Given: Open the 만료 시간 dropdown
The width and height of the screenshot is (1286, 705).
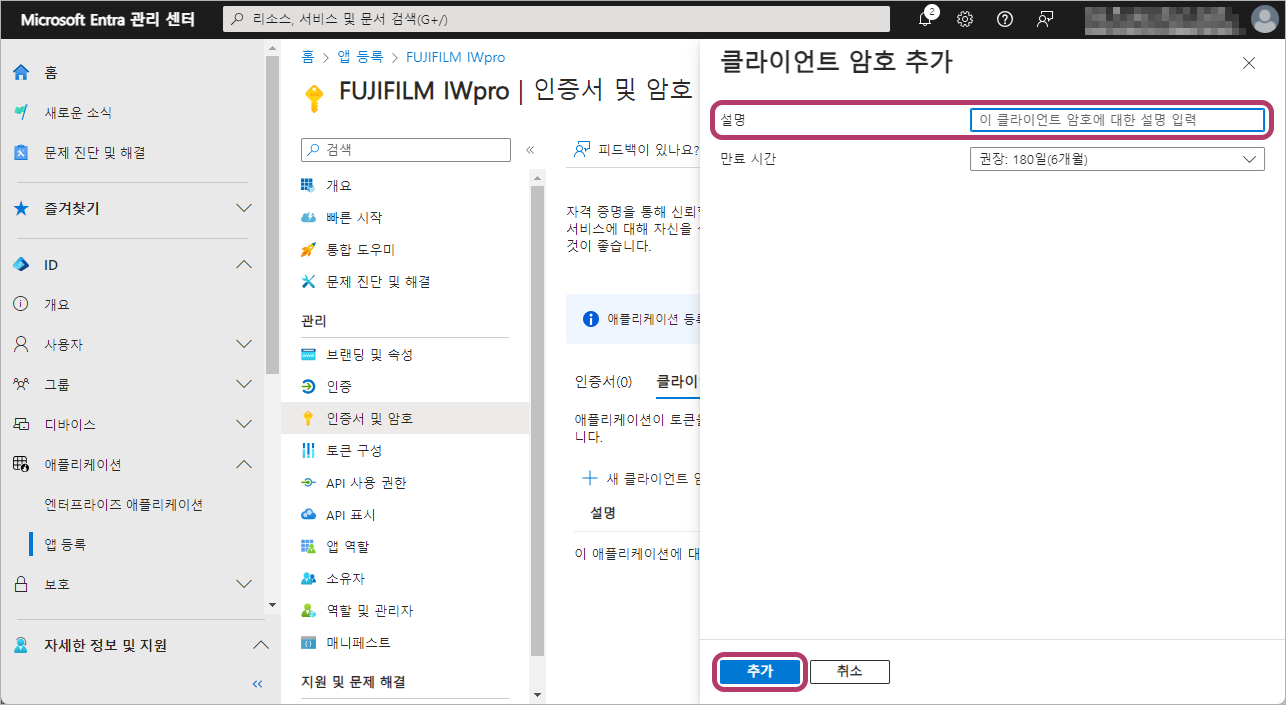Looking at the screenshot, I should tap(1117, 159).
